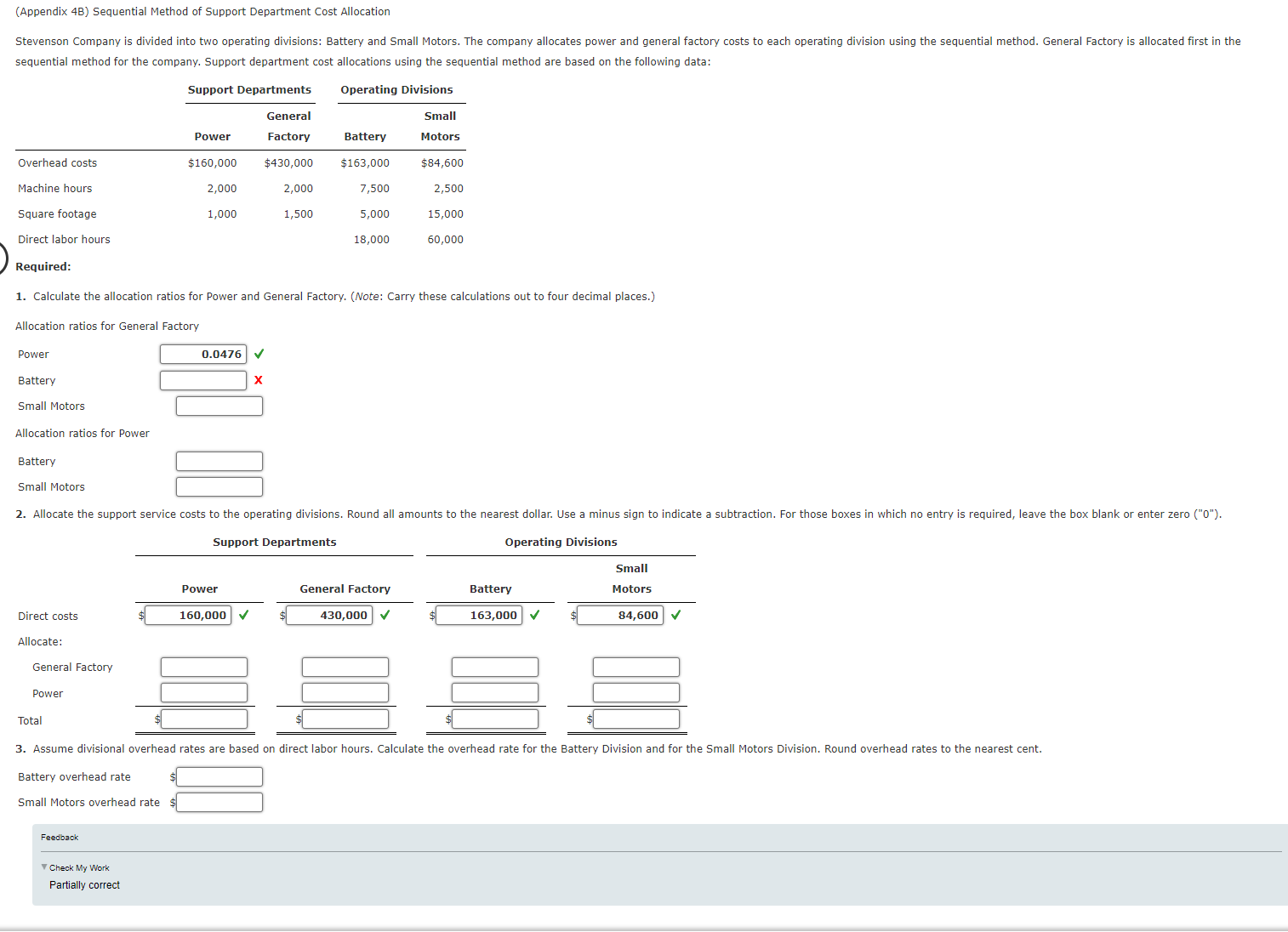Click the Total input in the Small Motors column
Image resolution: width=1288 pixels, height=932 pixels.
(x=630, y=719)
